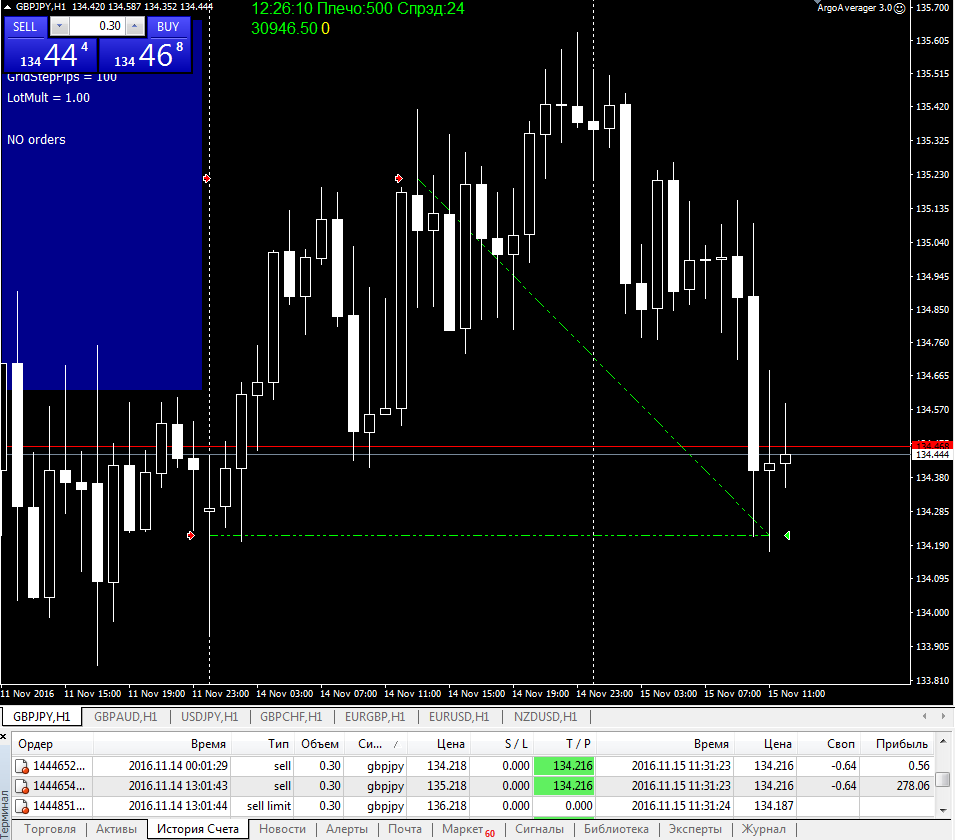Sort history by Ордер column header

point(52,744)
